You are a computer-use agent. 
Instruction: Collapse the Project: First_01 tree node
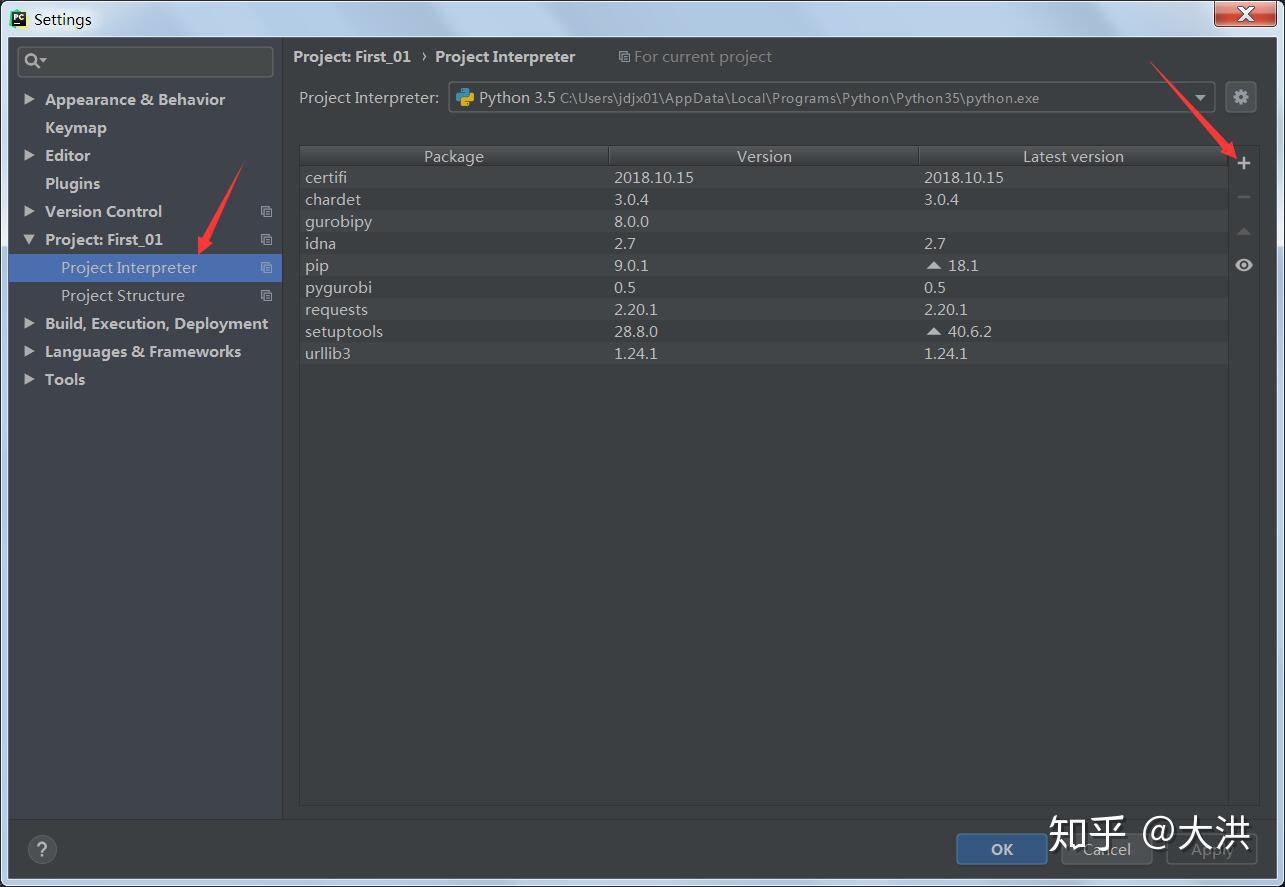pos(28,239)
